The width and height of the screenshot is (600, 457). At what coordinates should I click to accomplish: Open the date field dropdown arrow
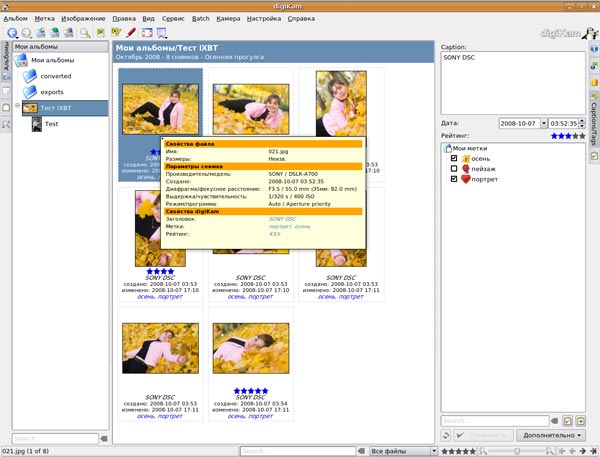(543, 123)
